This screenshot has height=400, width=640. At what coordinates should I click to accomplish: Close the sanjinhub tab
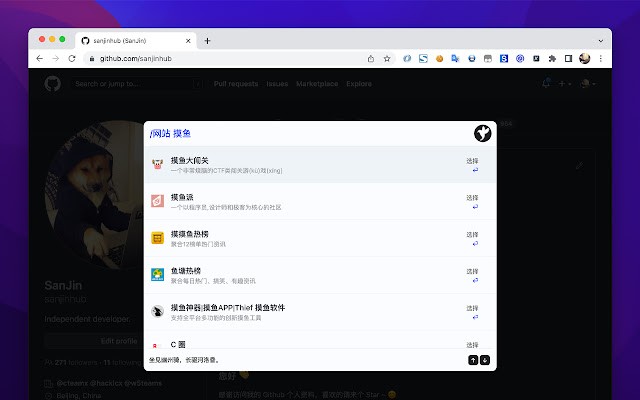(188, 40)
